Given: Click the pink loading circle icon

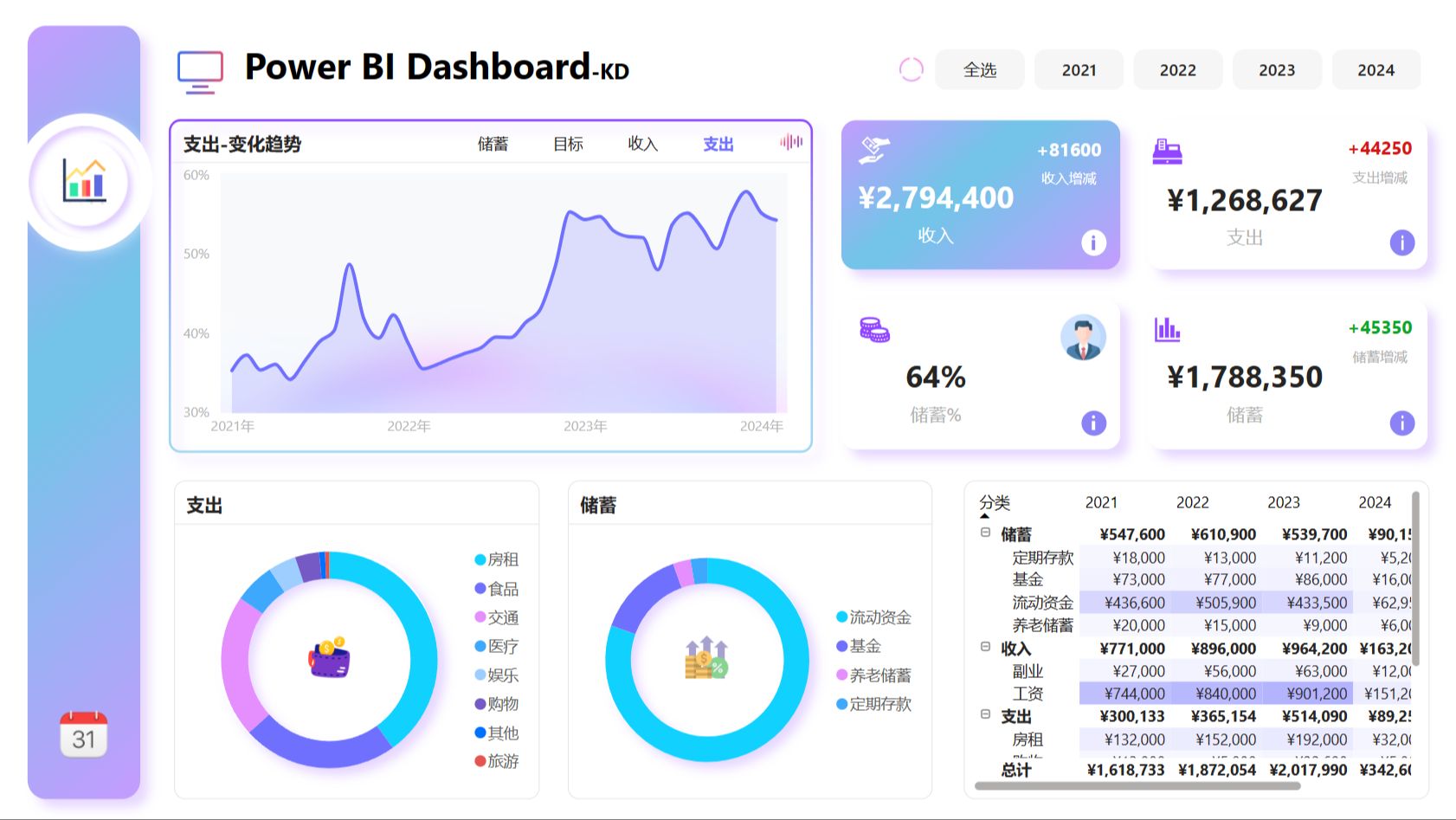Looking at the screenshot, I should pos(912,69).
